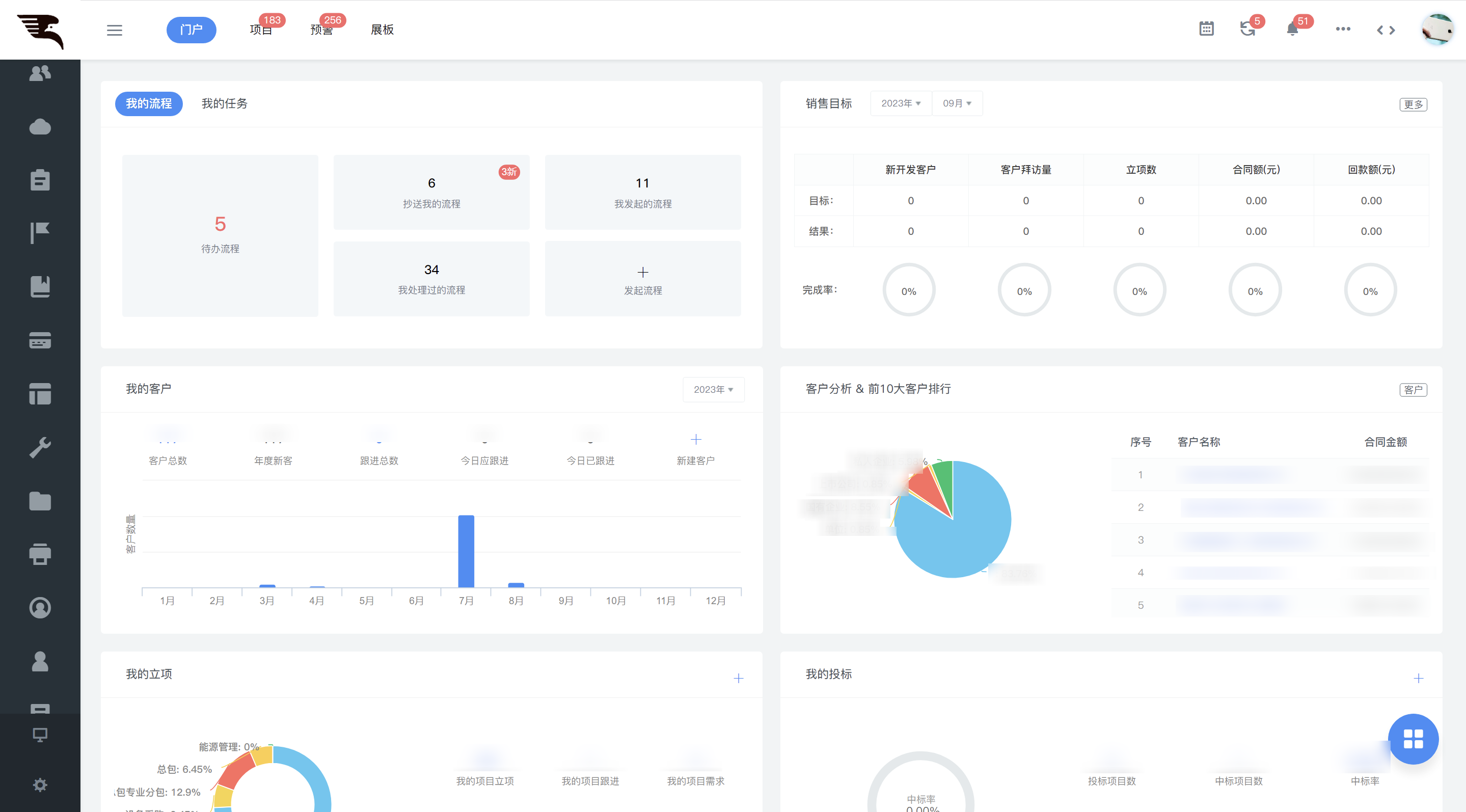Expand the 2023年 sales target year dropdown
Screen dimensions: 1466x812
(x=900, y=103)
